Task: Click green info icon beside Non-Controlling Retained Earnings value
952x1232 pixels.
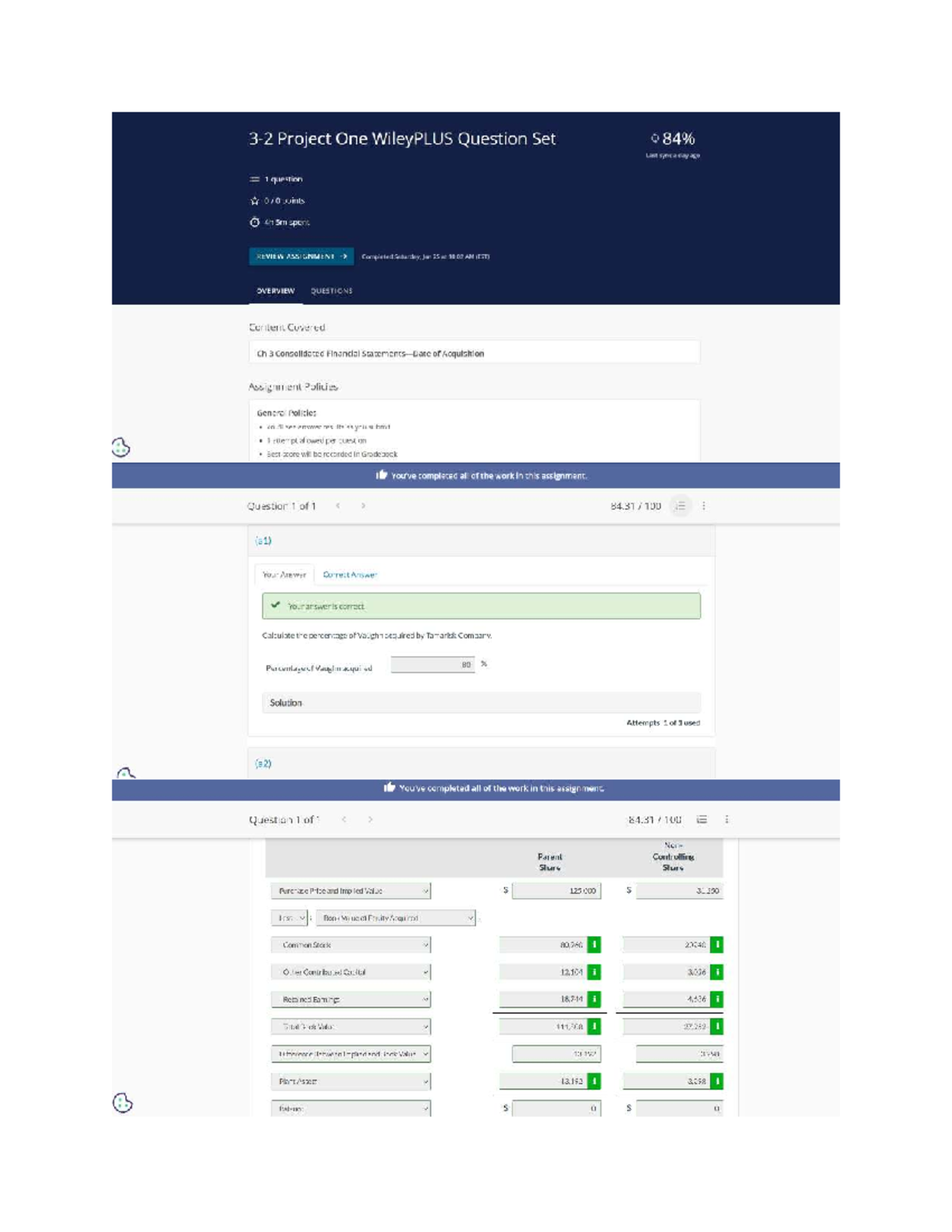Action: [x=716, y=1000]
